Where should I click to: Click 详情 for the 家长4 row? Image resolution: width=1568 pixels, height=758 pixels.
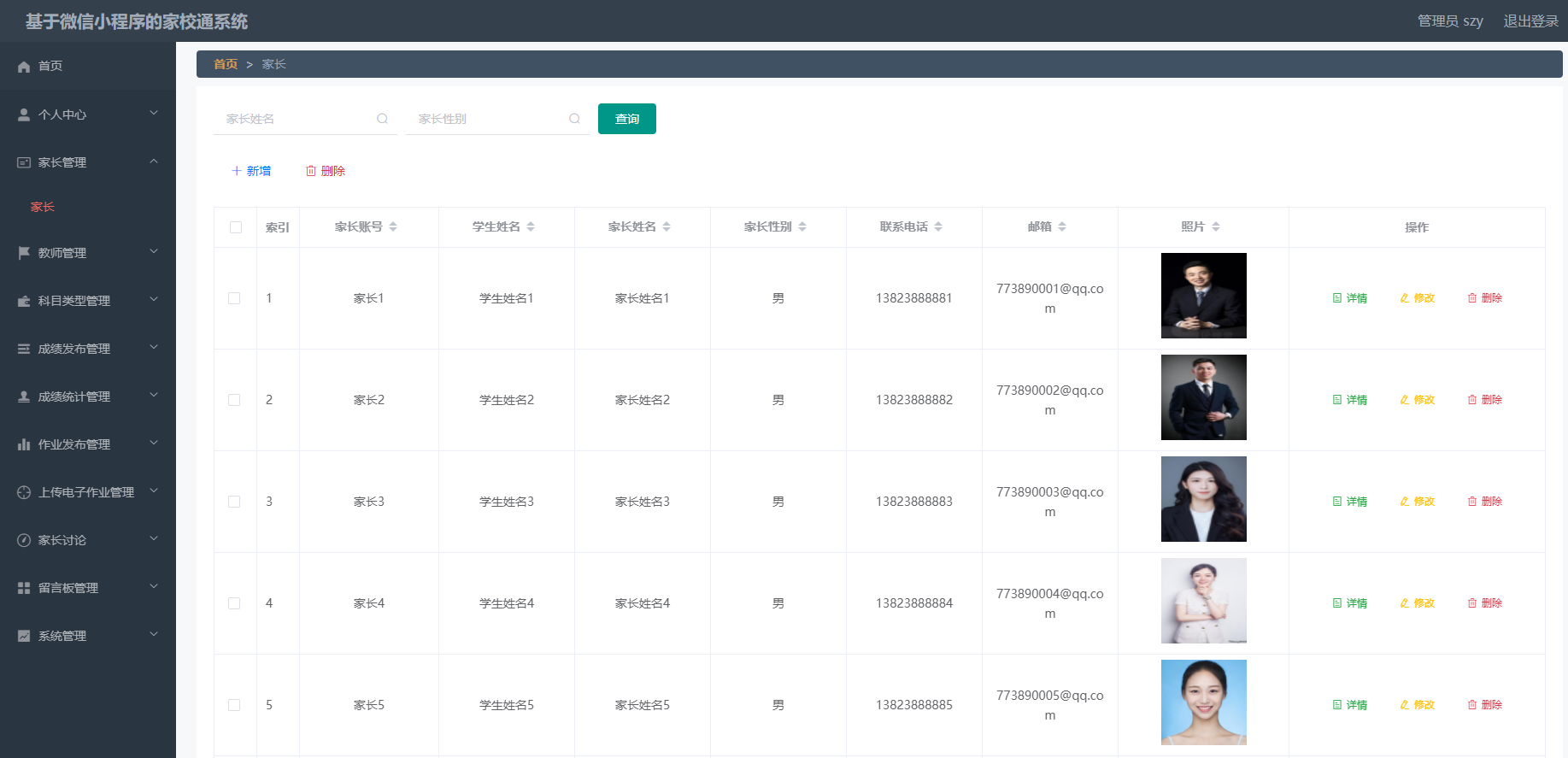1350,603
